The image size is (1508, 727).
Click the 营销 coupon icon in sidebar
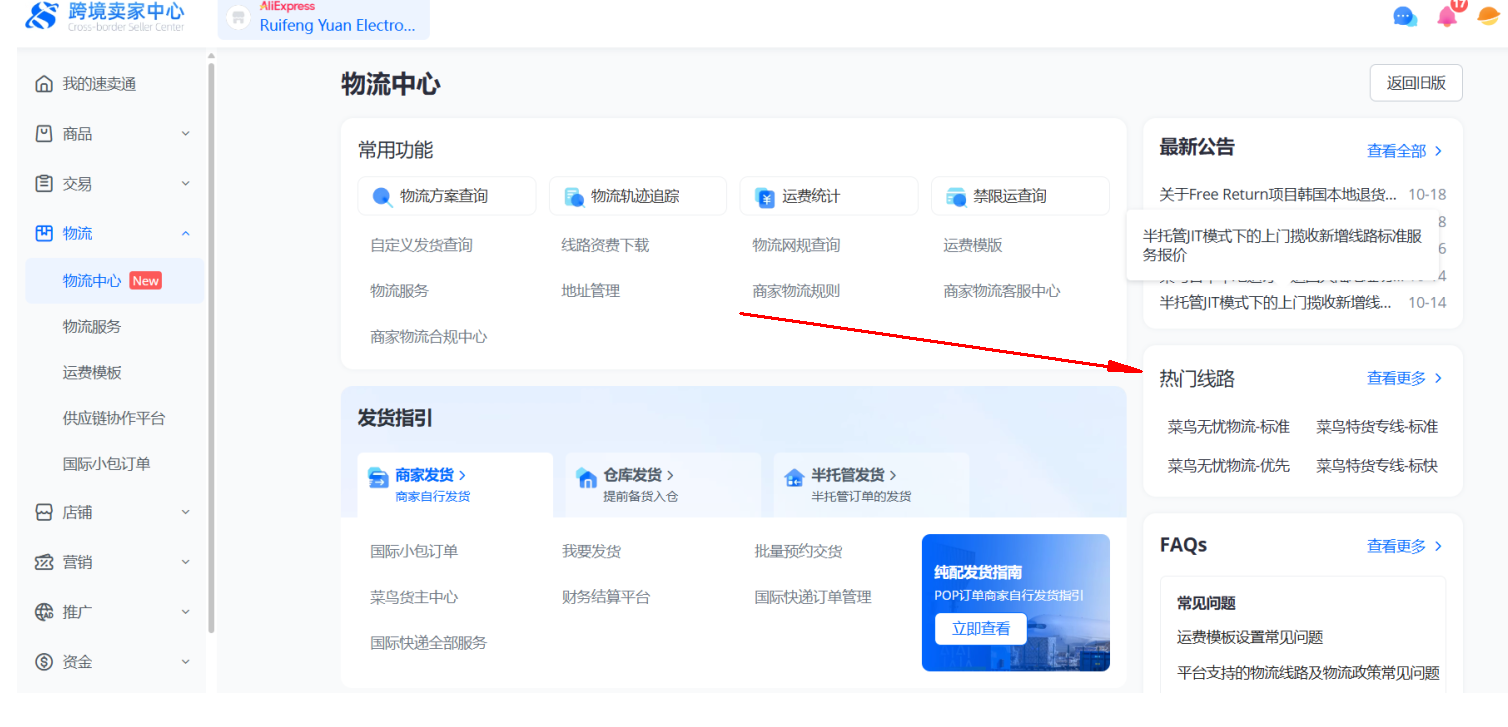(x=43, y=562)
